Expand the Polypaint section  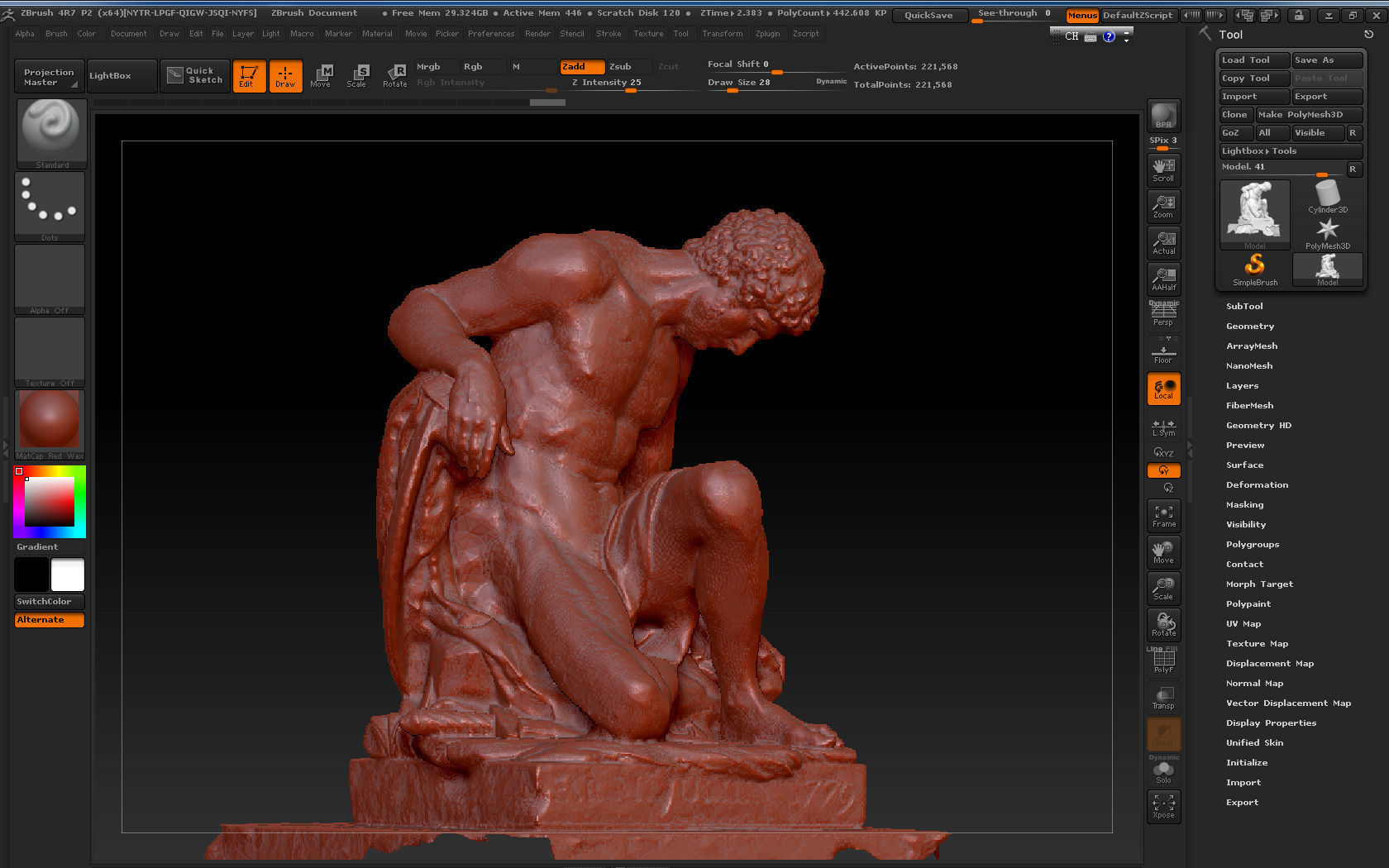tap(1248, 603)
